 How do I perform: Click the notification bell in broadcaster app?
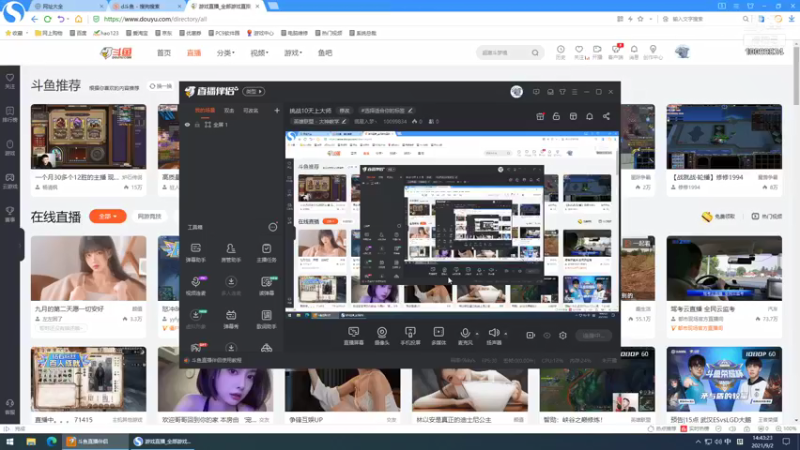point(589,116)
